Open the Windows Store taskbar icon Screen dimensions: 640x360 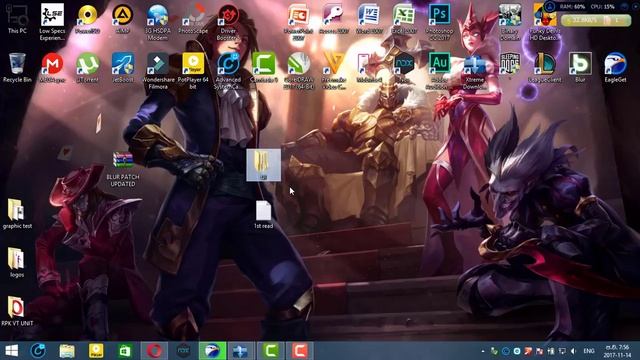(125, 351)
